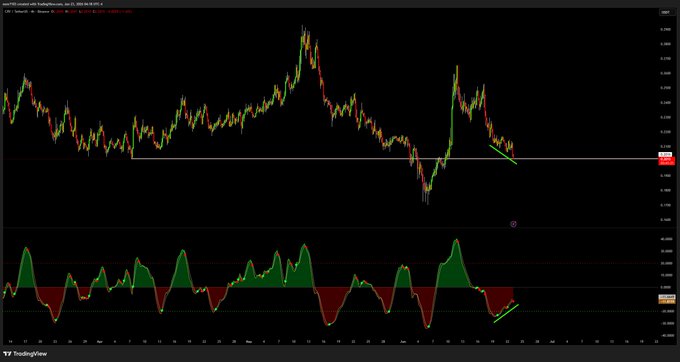The image size is (680, 362).
Task: Click the 0.0000 oscillator zero-level label
Action: click(665, 287)
